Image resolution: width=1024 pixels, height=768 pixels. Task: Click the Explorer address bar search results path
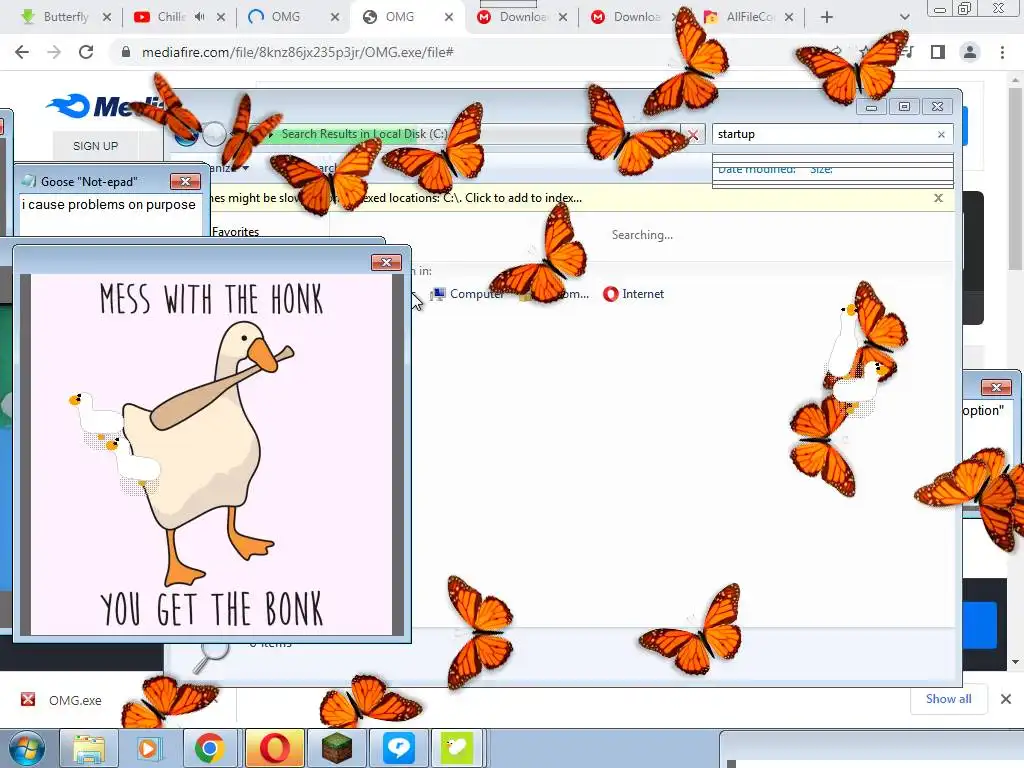point(364,135)
